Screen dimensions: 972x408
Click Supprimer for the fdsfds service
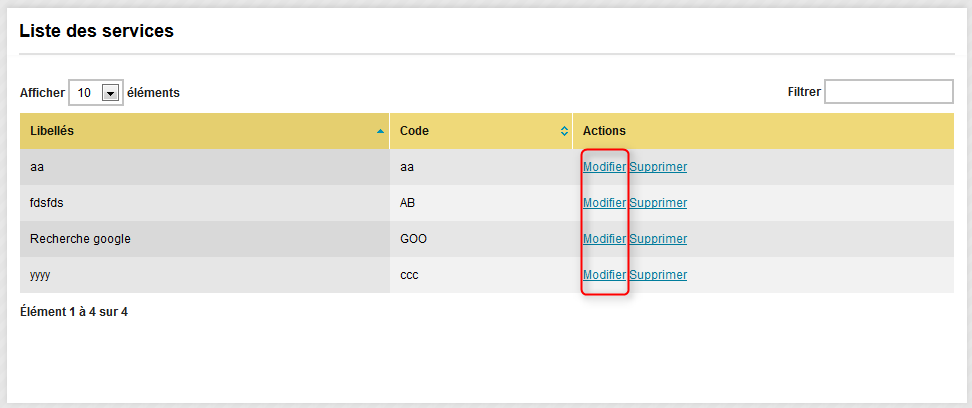coord(658,203)
